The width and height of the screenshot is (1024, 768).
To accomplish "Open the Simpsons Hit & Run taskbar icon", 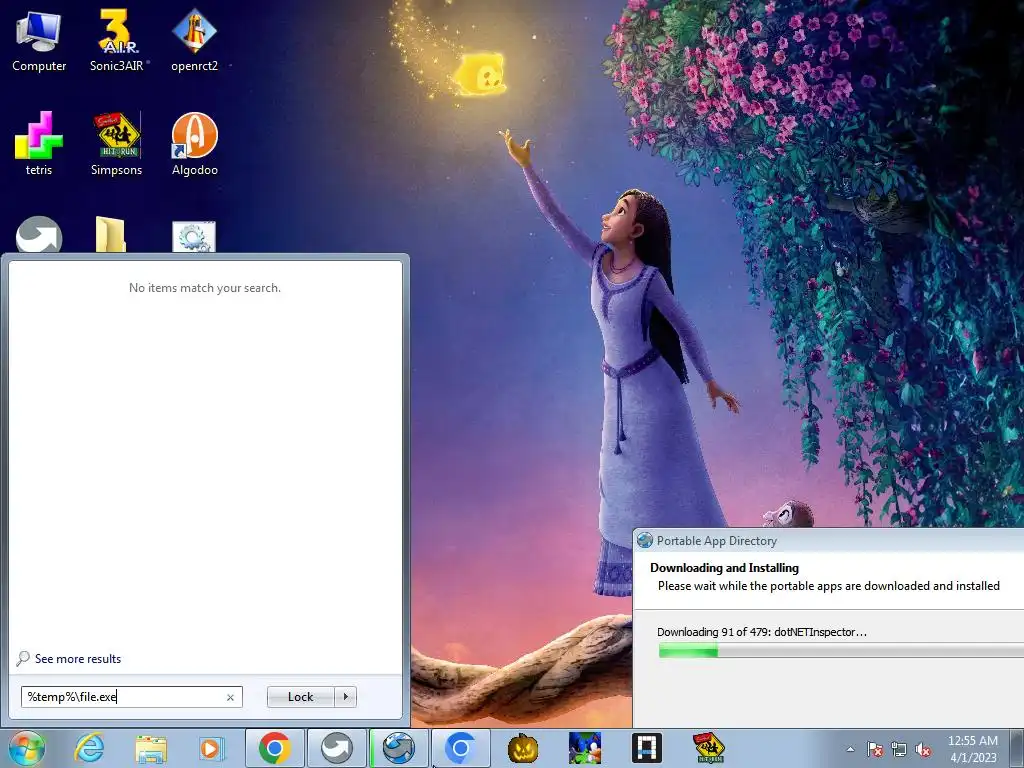I will (x=709, y=748).
